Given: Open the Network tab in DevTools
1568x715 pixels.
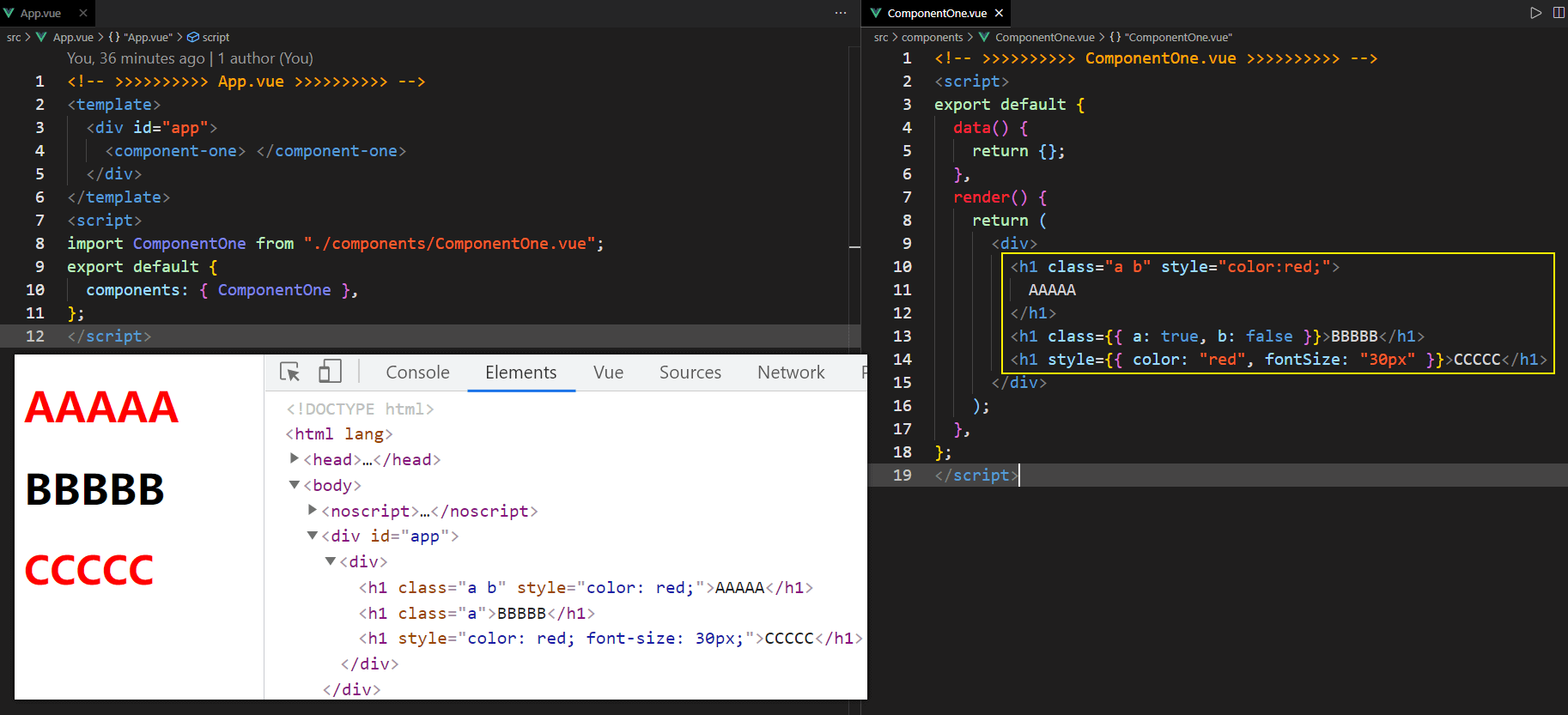Looking at the screenshot, I should pos(791,373).
